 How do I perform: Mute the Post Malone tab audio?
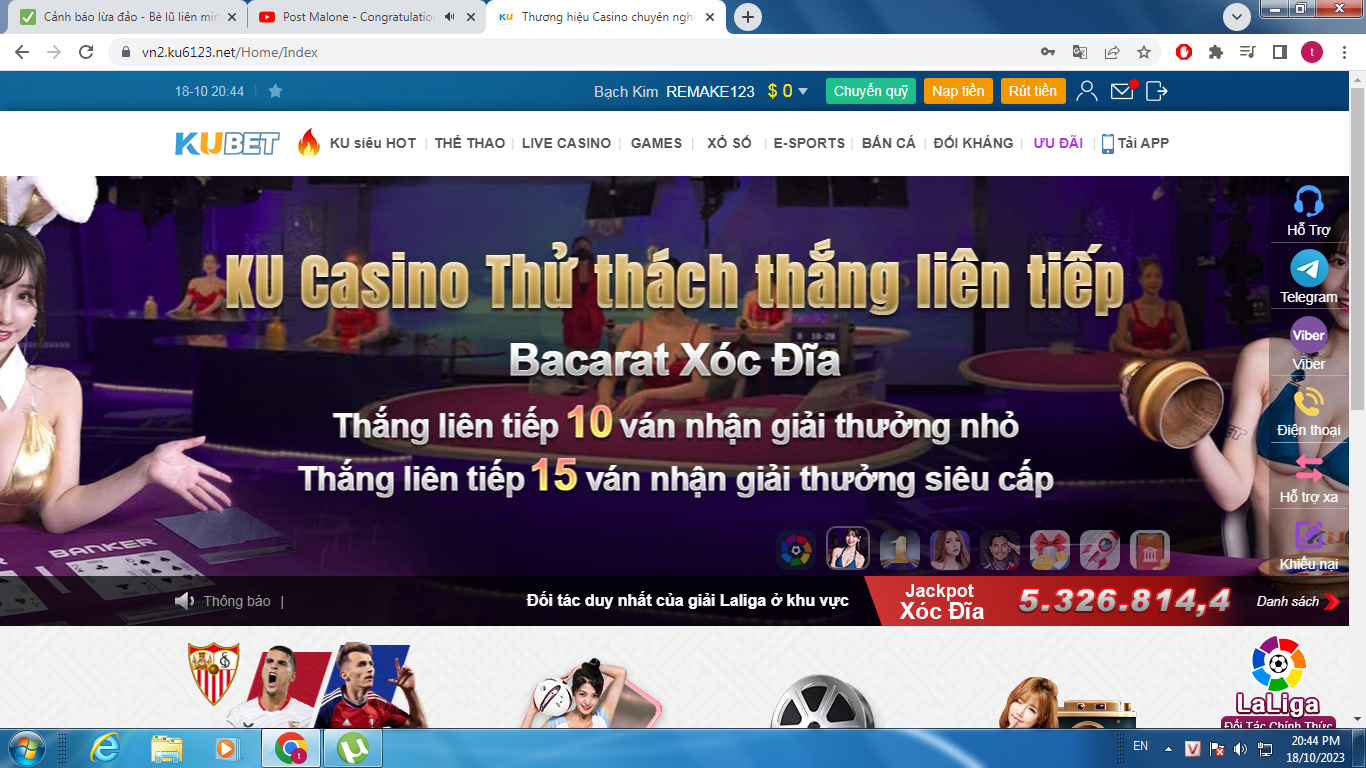pyautogui.click(x=449, y=17)
